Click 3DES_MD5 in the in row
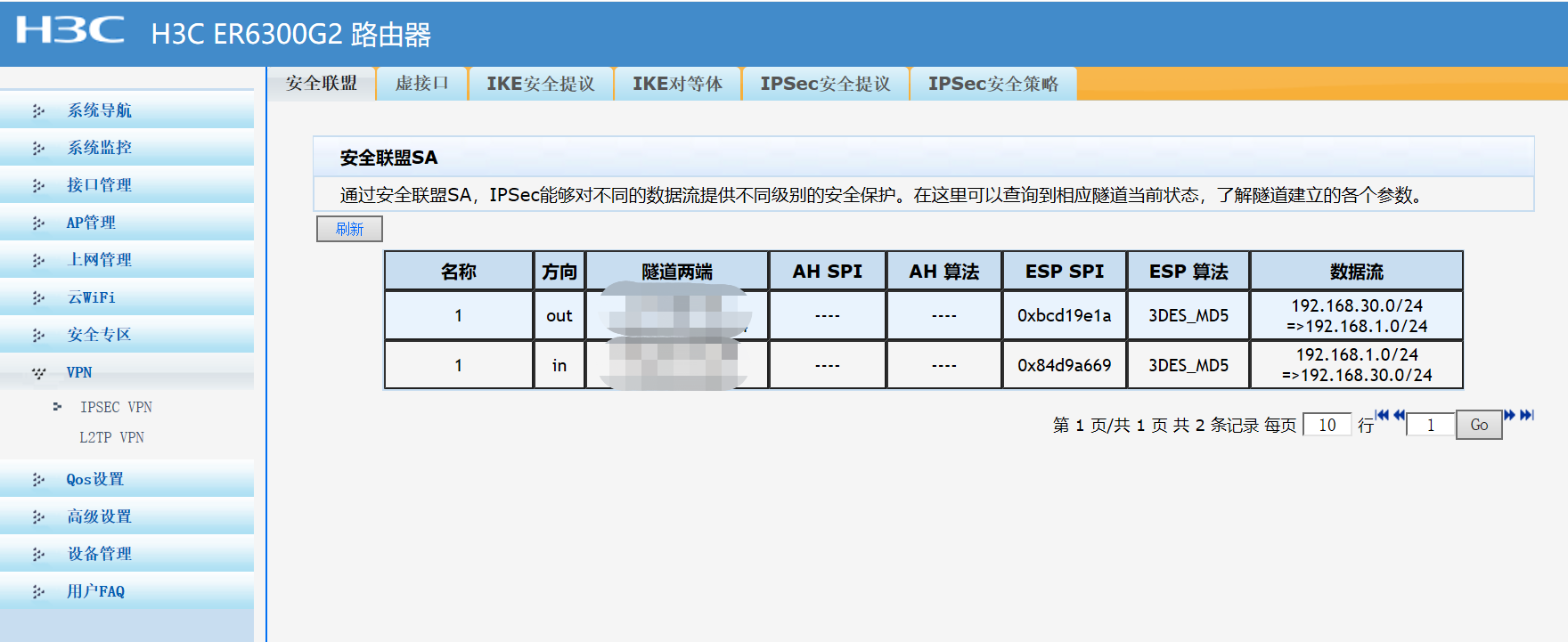 pos(1188,366)
